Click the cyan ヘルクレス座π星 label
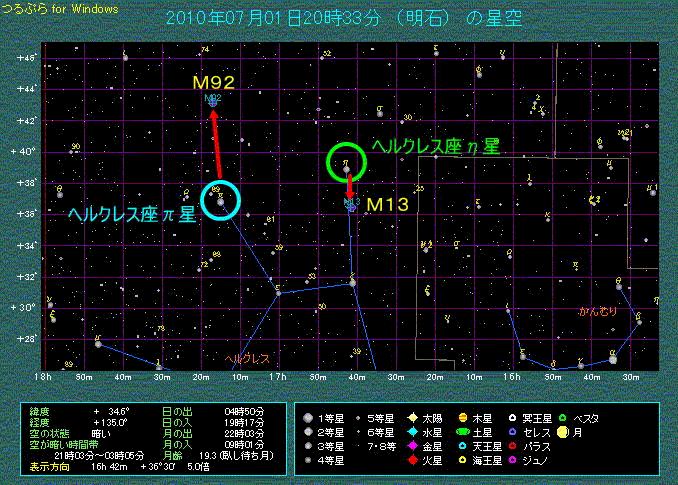The image size is (678, 485). point(130,215)
